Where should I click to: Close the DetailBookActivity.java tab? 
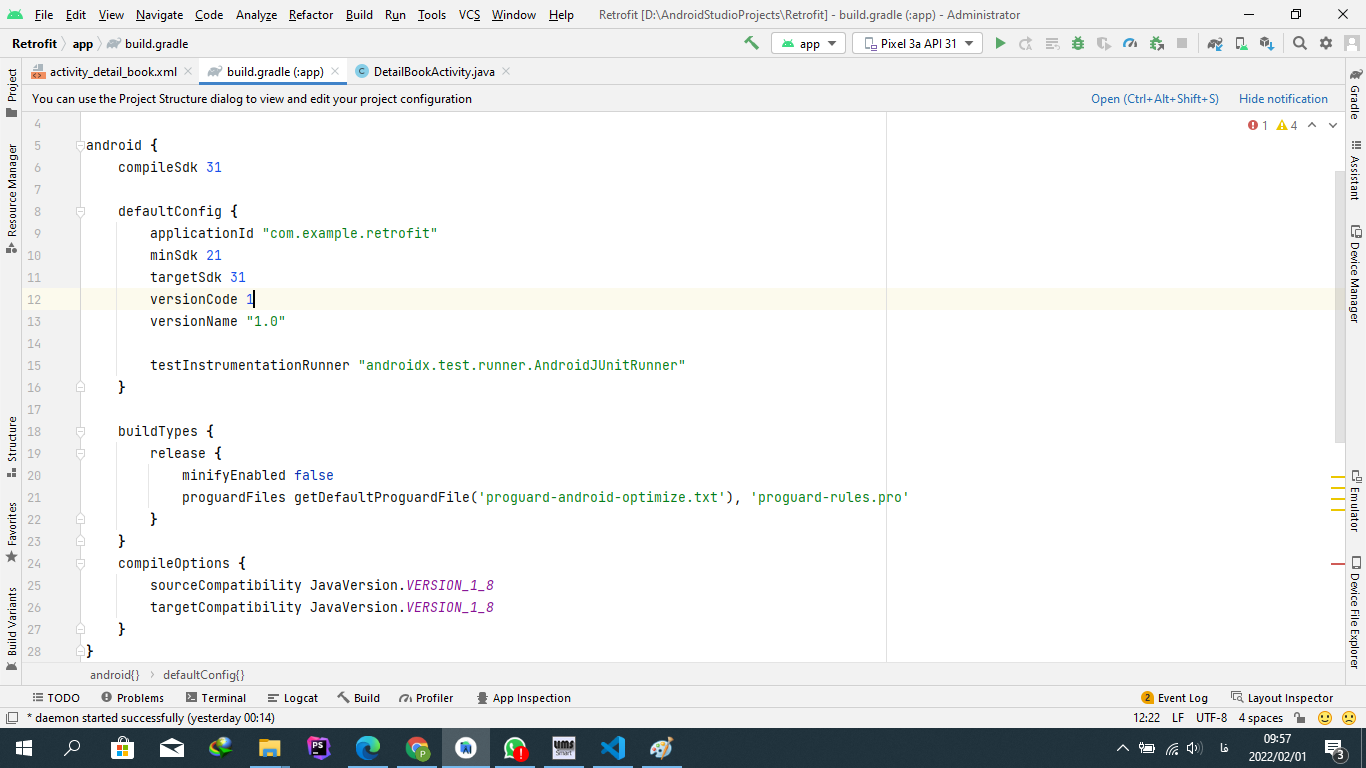coord(505,72)
